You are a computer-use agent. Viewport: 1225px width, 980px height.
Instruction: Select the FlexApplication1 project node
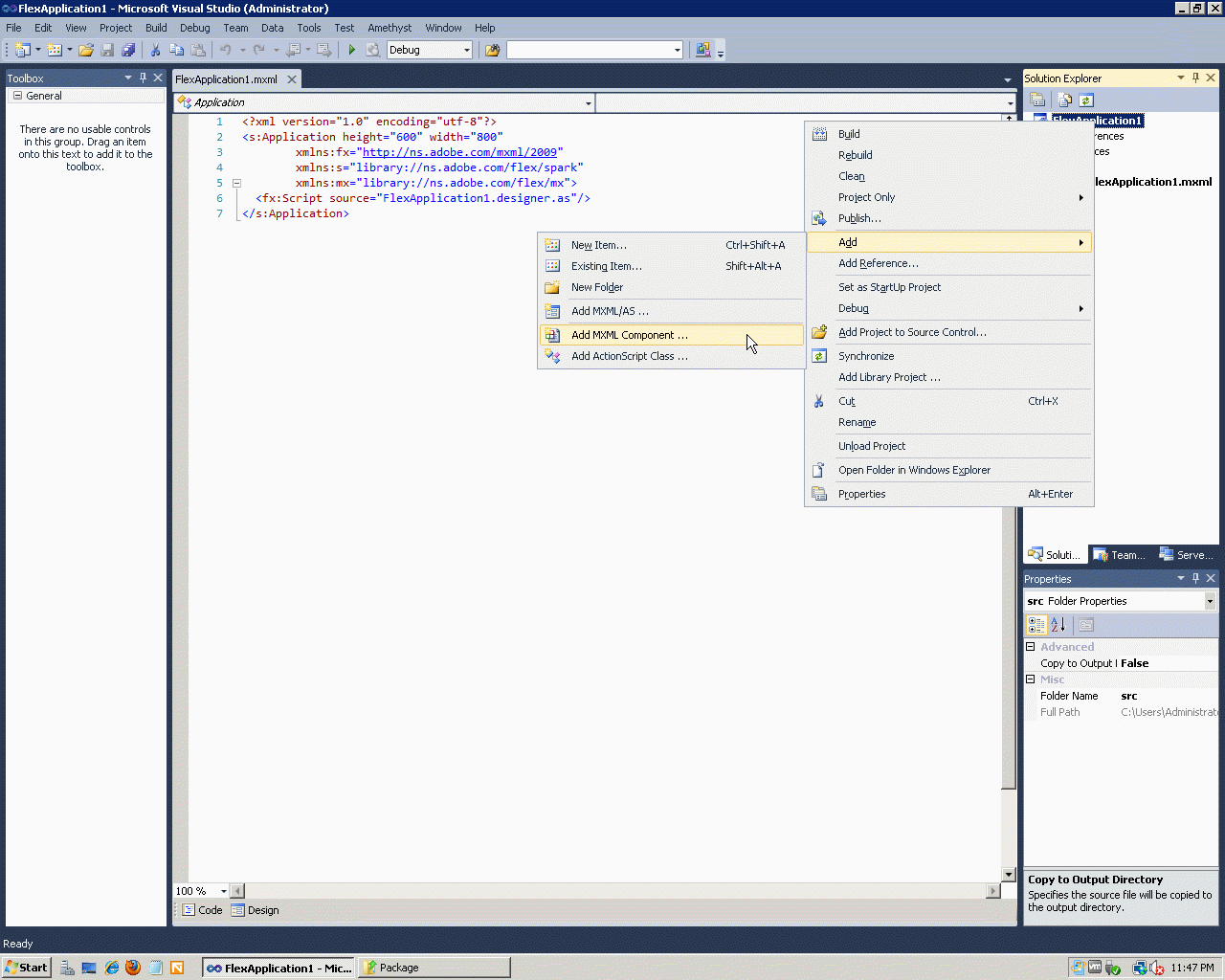click(x=1097, y=121)
